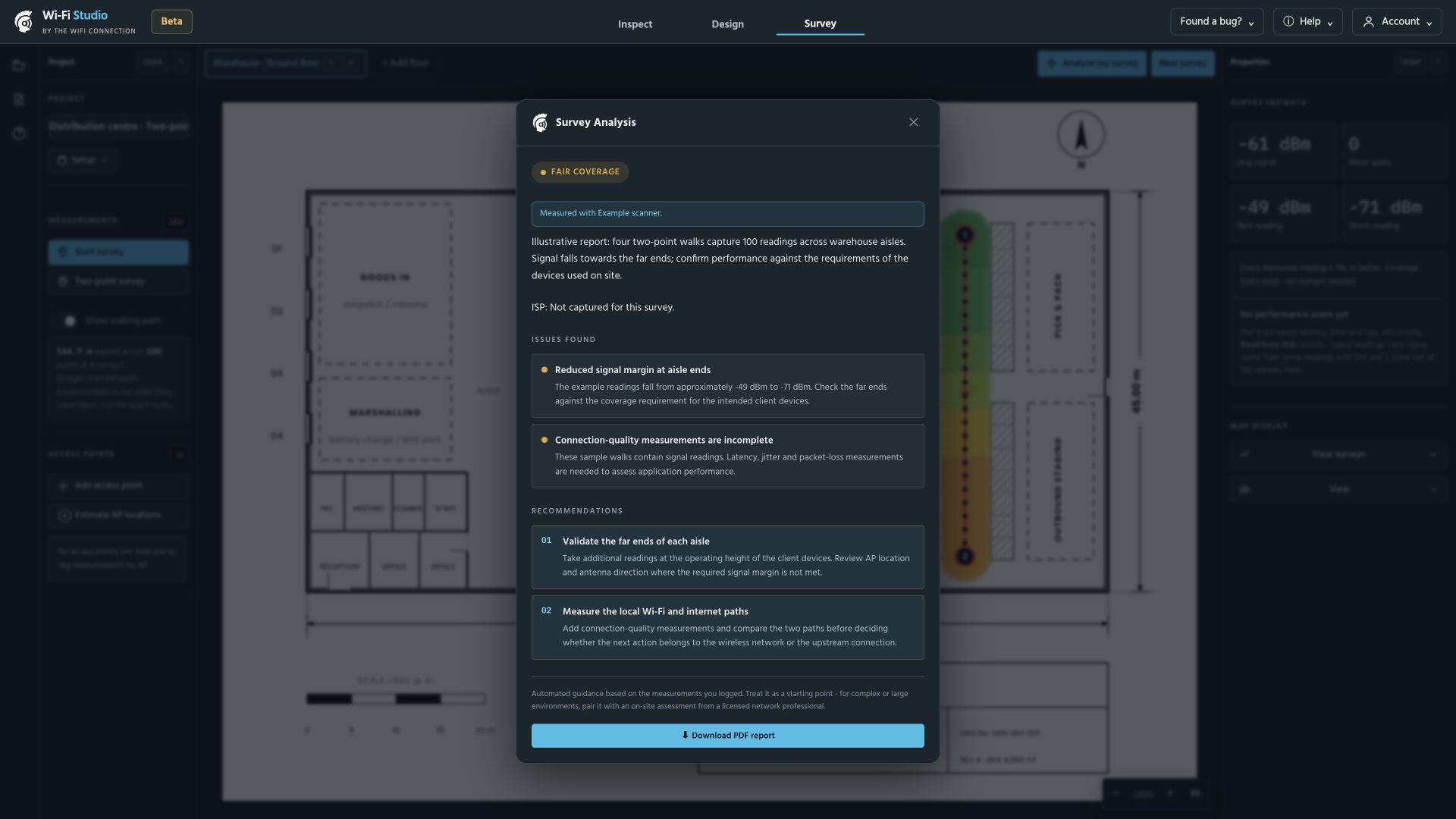Click Analyze my survey button
Viewport: 1456px width, 819px height.
1091,64
